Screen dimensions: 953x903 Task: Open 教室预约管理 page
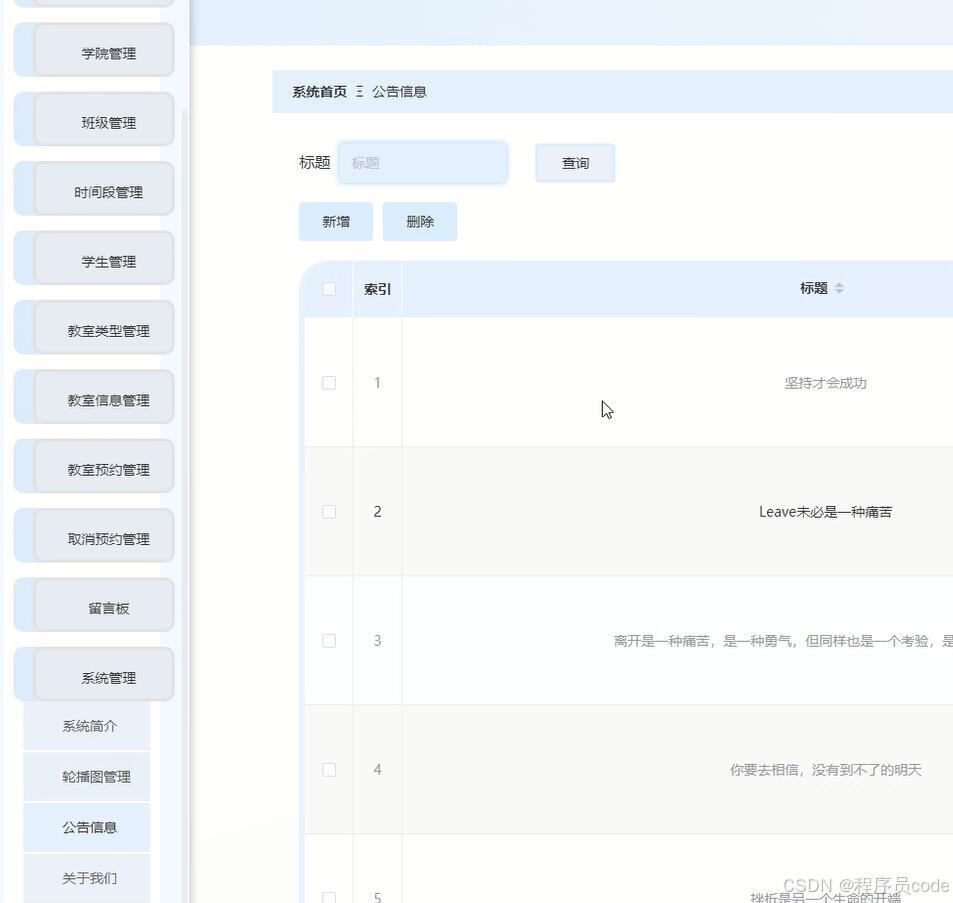pos(92,466)
